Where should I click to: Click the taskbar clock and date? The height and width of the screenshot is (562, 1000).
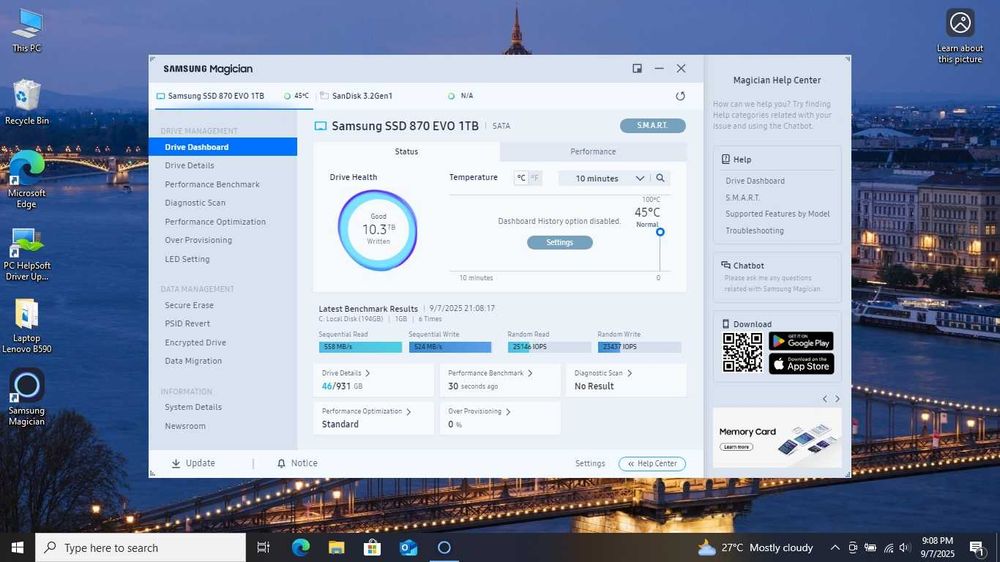(937, 547)
